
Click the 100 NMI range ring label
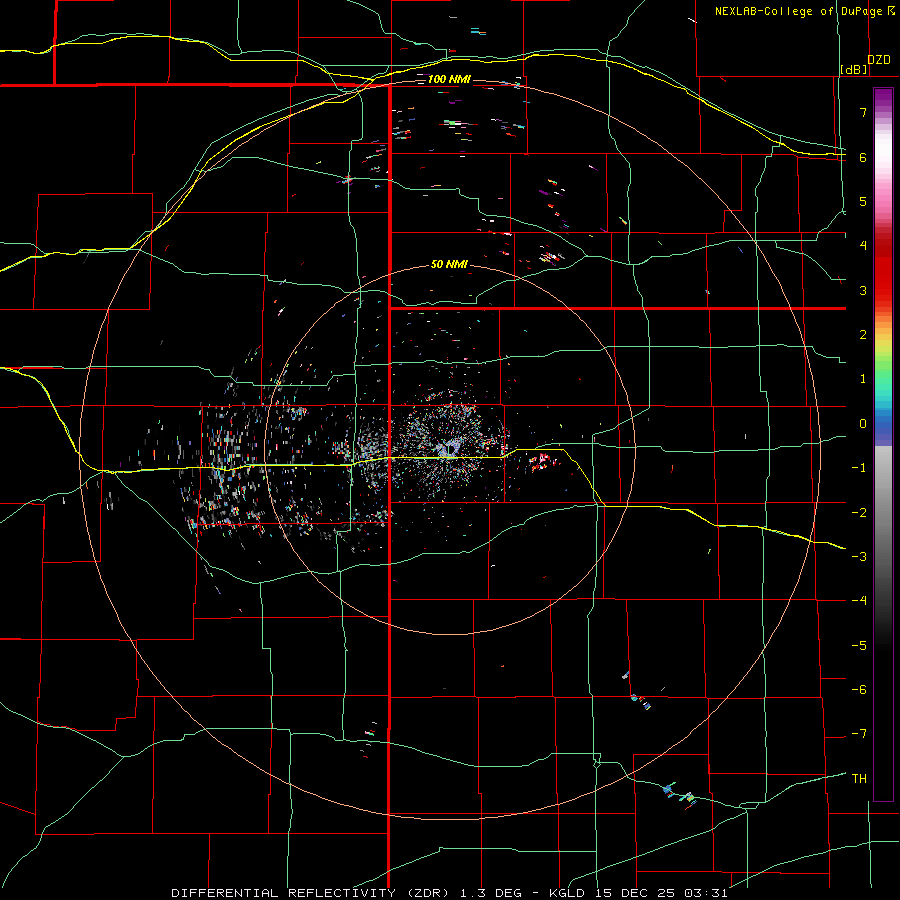(449, 79)
